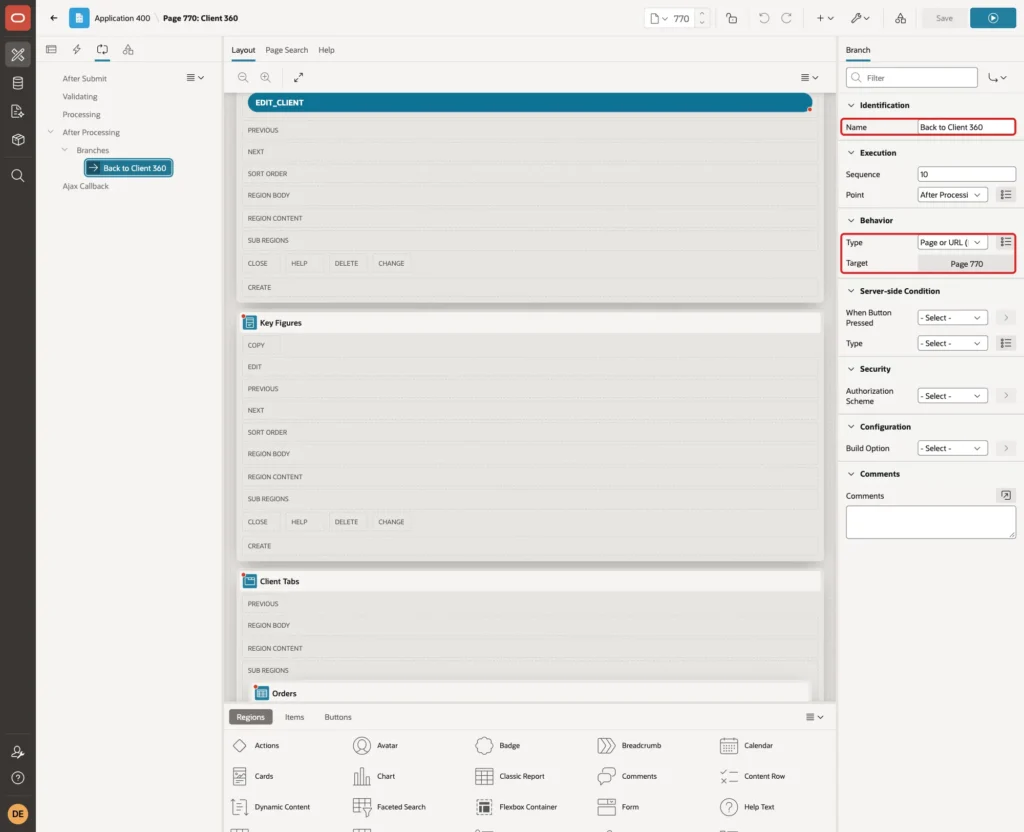The height and width of the screenshot is (832, 1024).
Task: Click the page lock icon
Action: (731, 18)
